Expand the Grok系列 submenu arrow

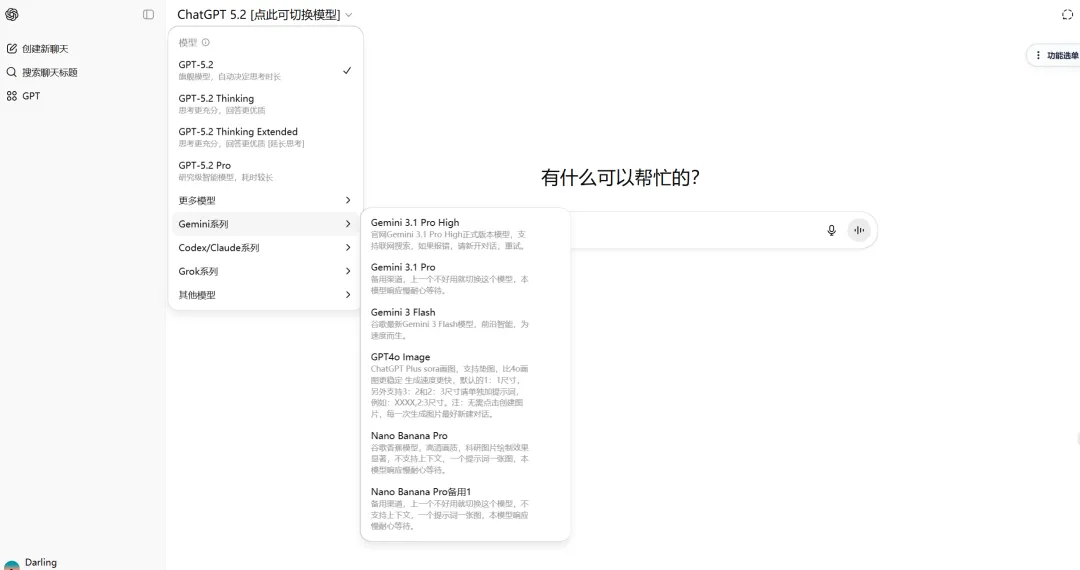[348, 271]
